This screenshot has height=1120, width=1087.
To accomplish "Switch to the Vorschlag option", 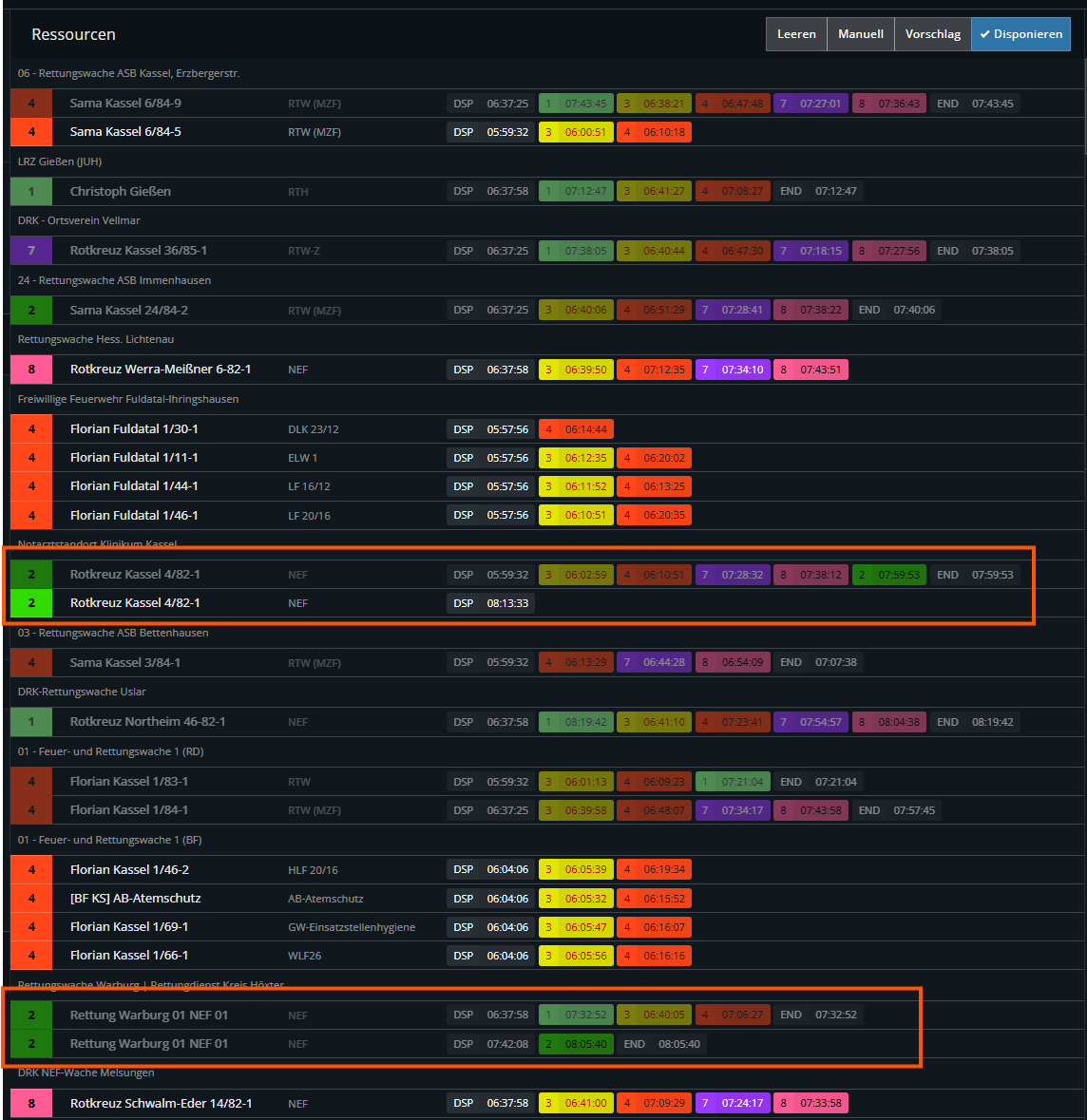I will pos(932,34).
